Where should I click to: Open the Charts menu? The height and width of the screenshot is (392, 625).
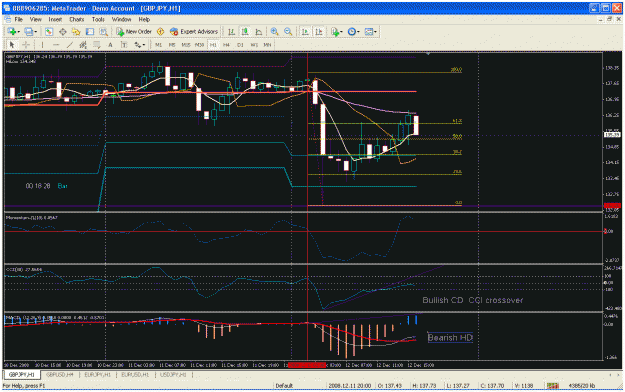point(77,19)
